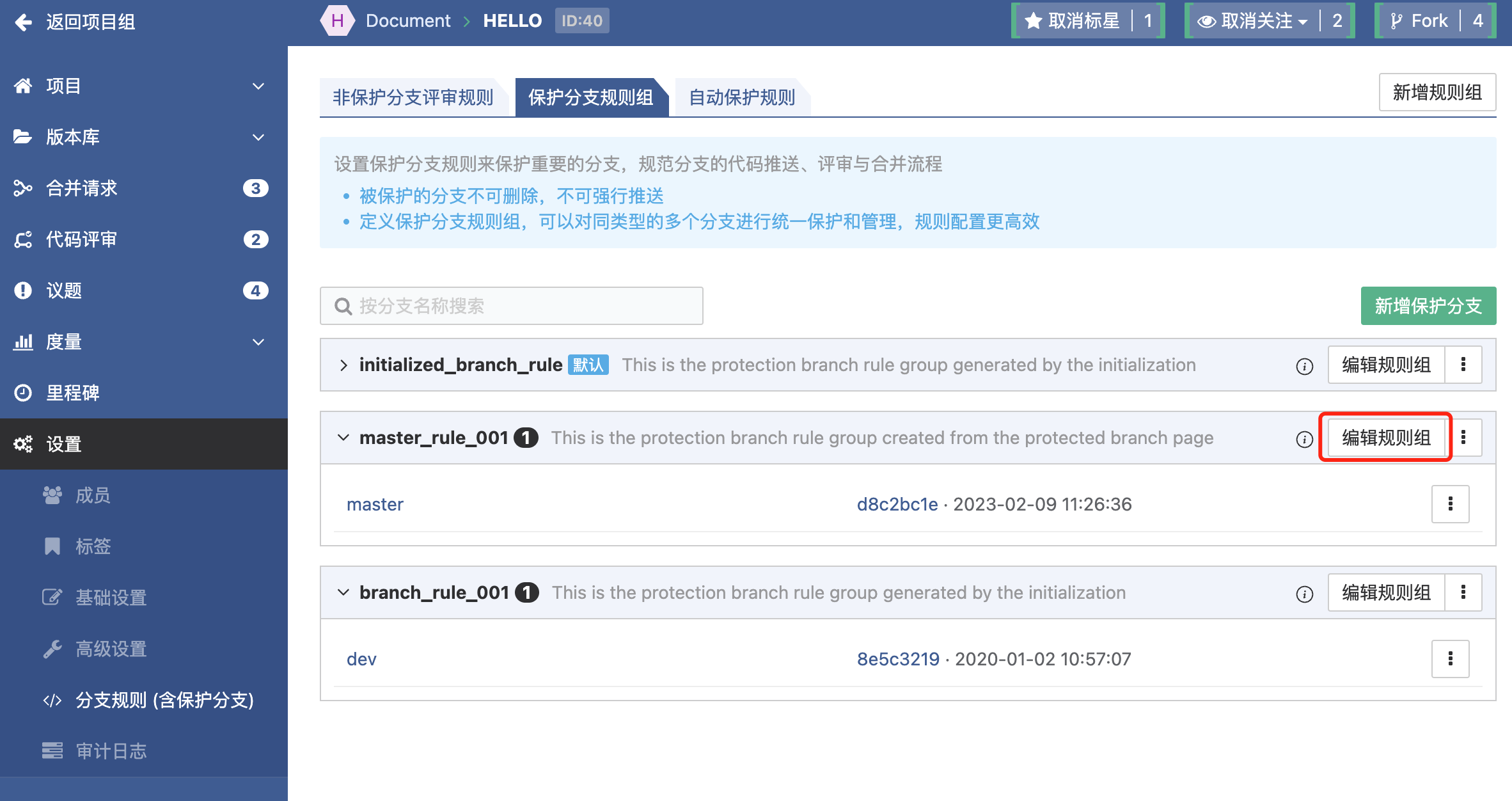The image size is (1512, 801).
Task: Click the back arrow to return to project group
Action: (24, 22)
